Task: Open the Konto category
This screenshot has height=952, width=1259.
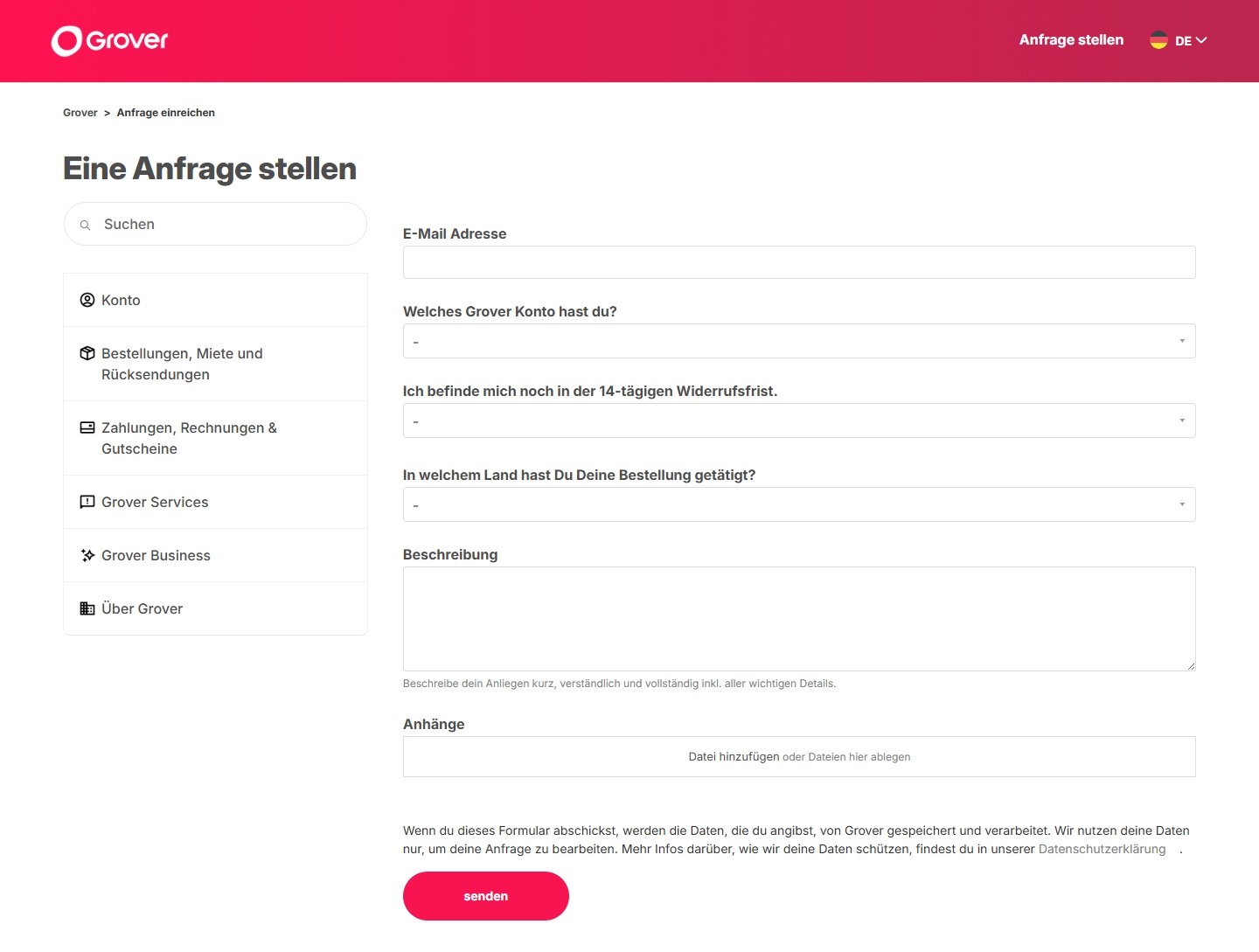Action: 215,300
